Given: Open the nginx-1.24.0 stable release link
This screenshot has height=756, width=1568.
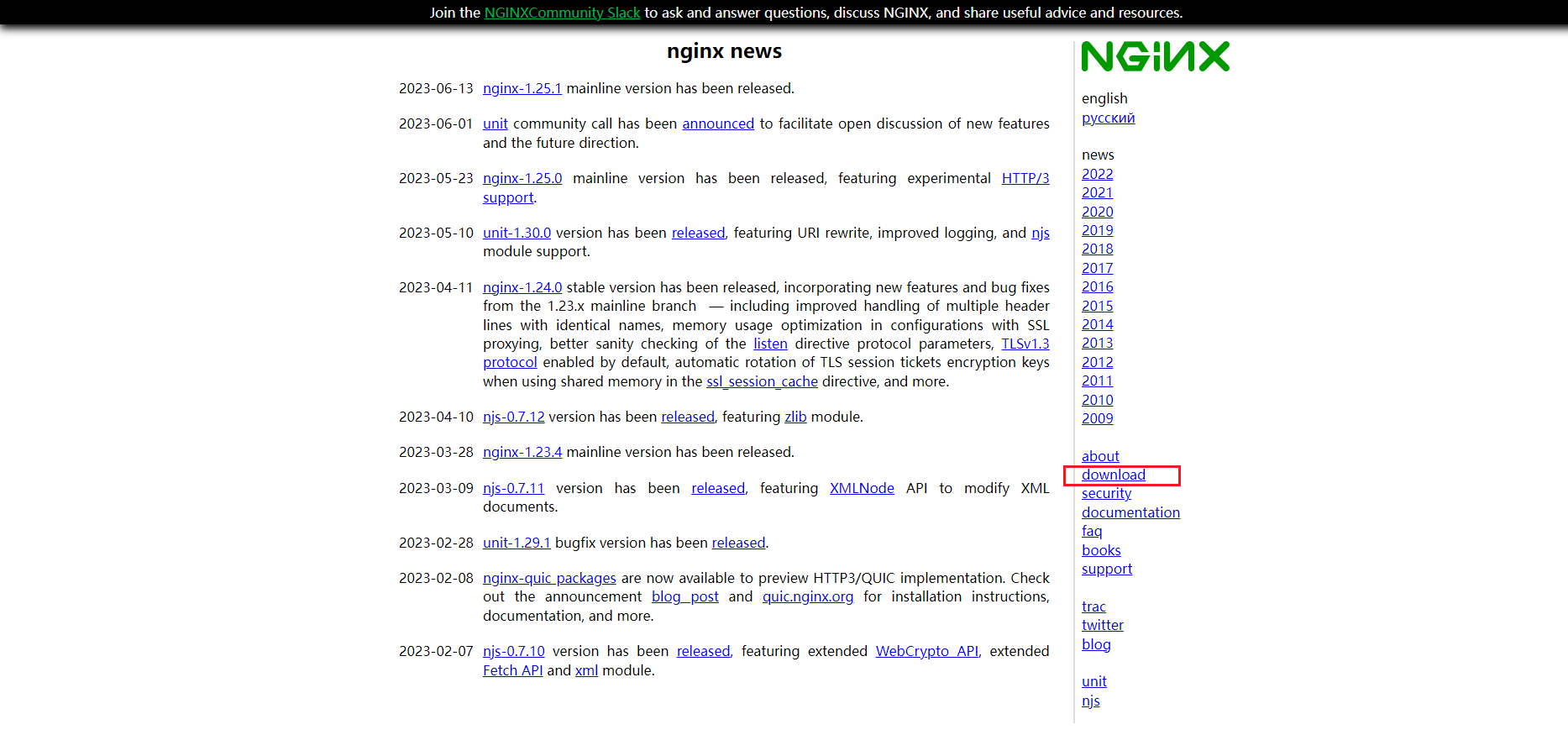Looking at the screenshot, I should (522, 287).
